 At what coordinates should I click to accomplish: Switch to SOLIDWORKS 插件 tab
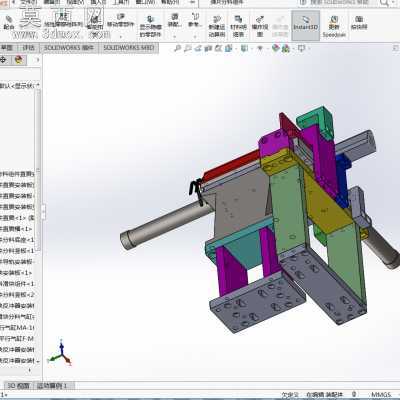(x=69, y=48)
